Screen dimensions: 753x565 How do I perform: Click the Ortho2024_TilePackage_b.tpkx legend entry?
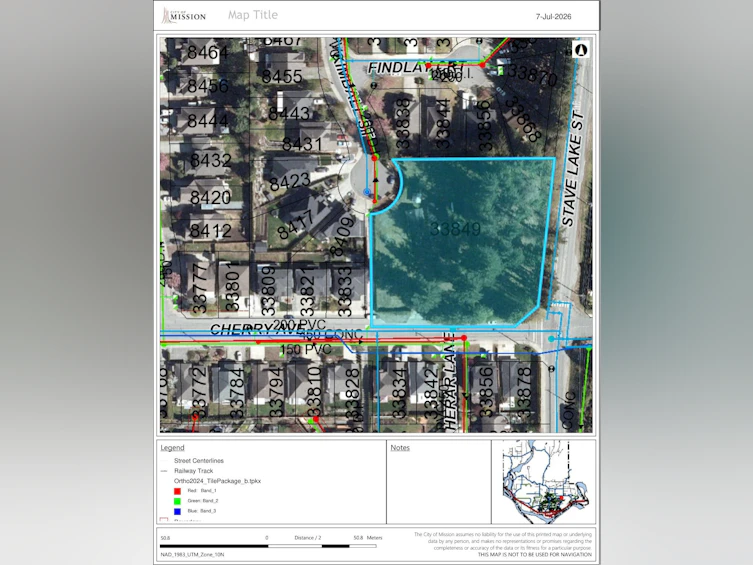[218, 481]
